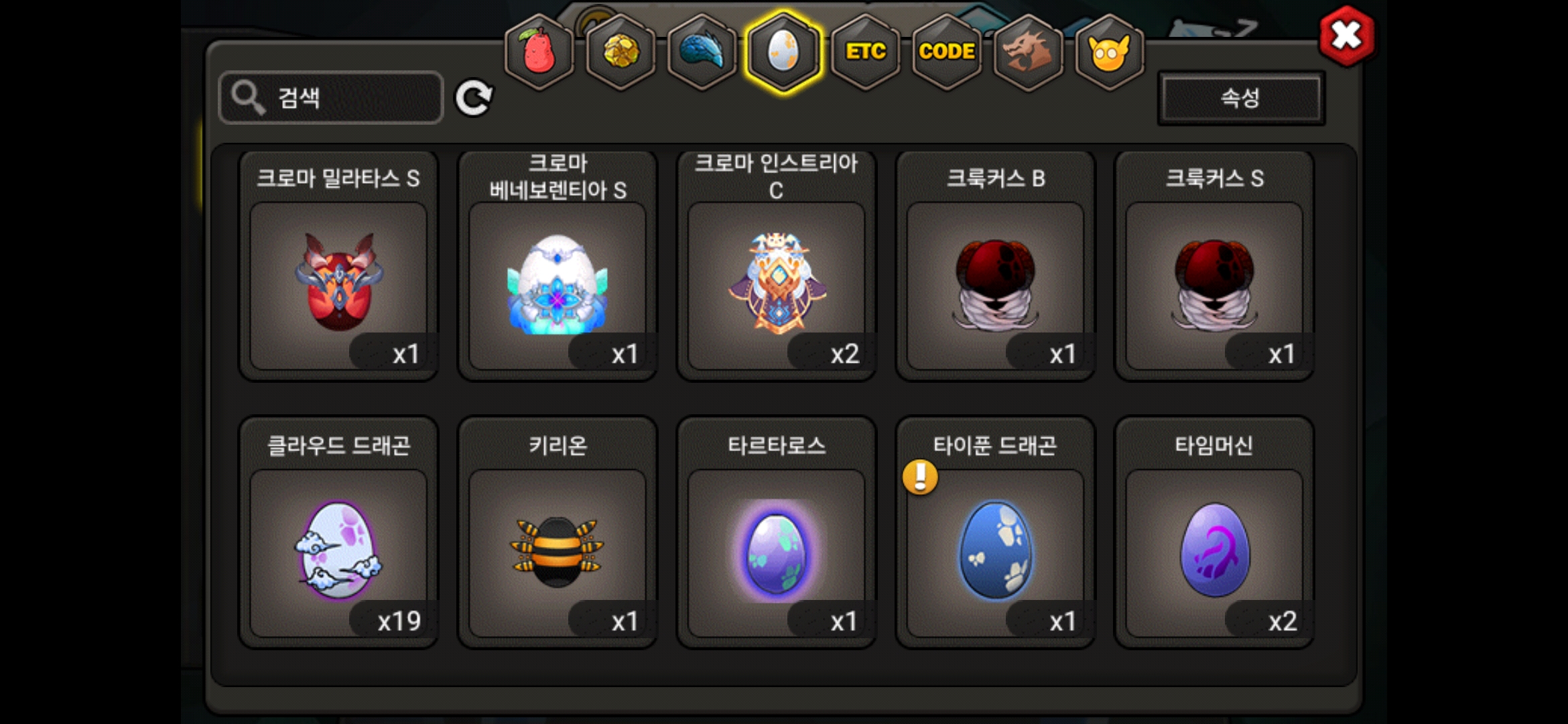
Task: Focus the 검색 search field
Action: click(331, 98)
